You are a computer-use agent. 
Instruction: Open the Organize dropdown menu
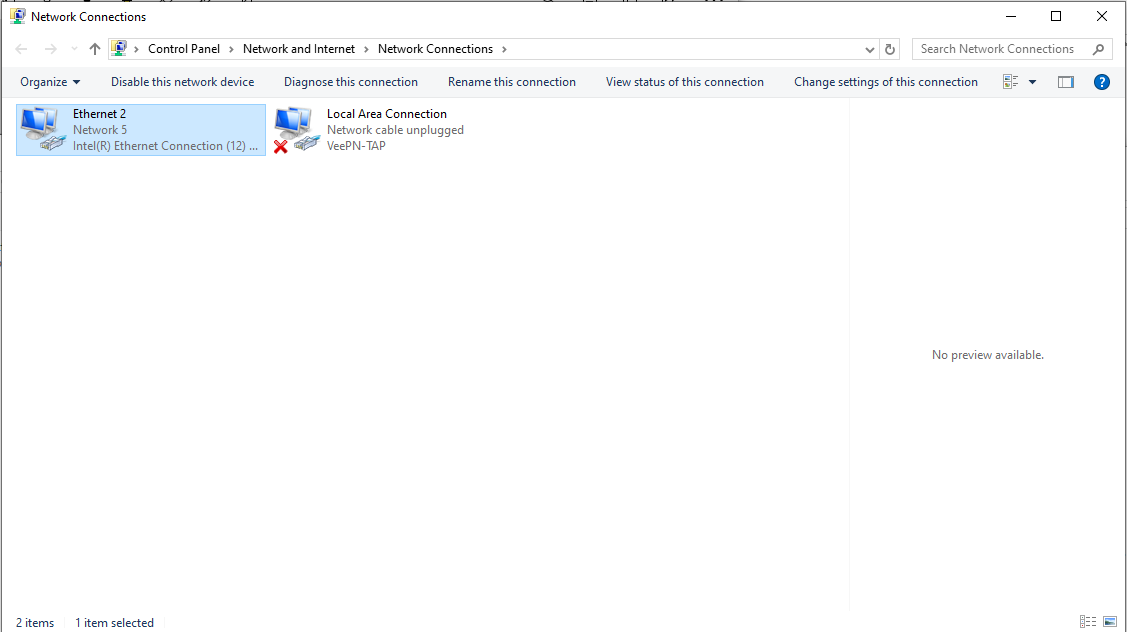[x=50, y=82]
